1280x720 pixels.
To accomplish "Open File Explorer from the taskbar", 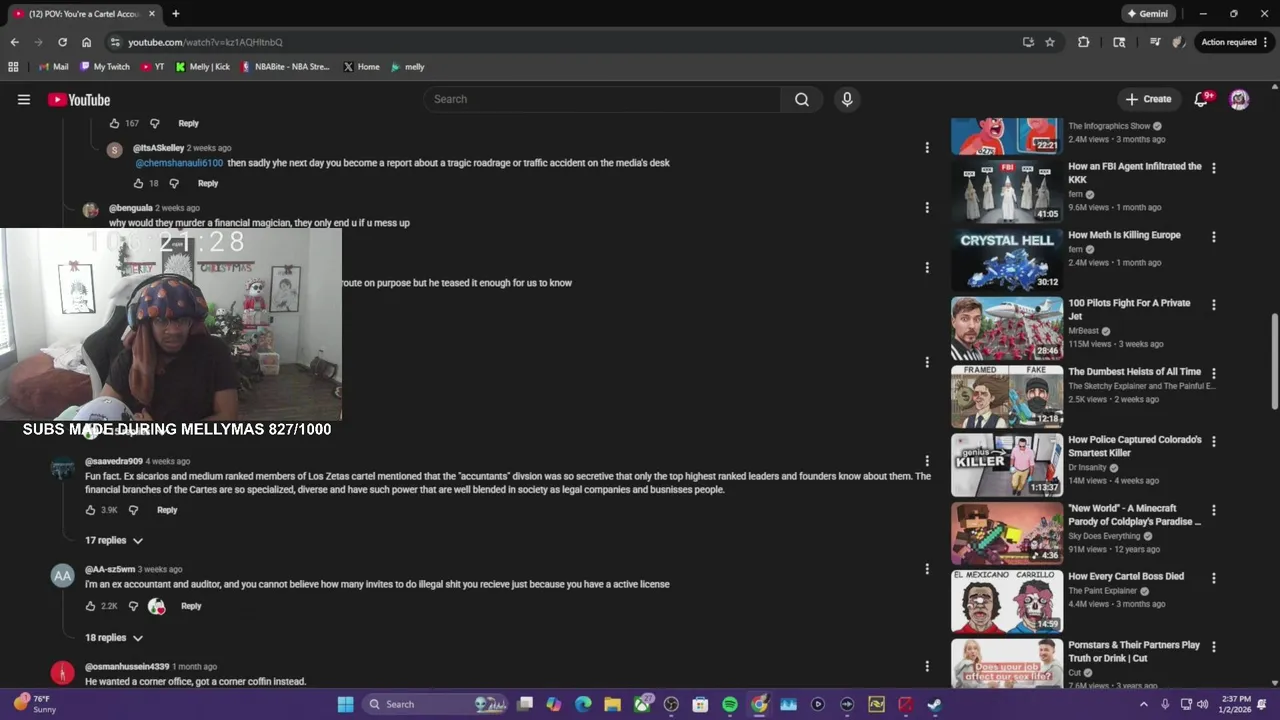I will coord(612,704).
